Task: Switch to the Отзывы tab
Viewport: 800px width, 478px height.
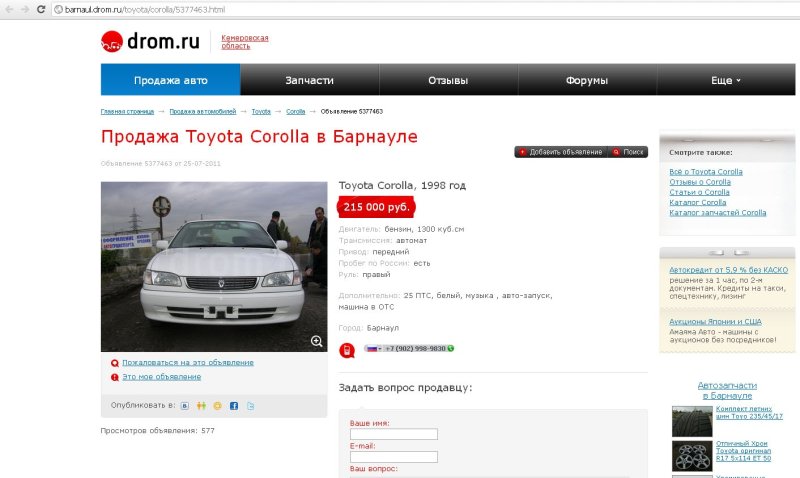Action: coord(448,80)
